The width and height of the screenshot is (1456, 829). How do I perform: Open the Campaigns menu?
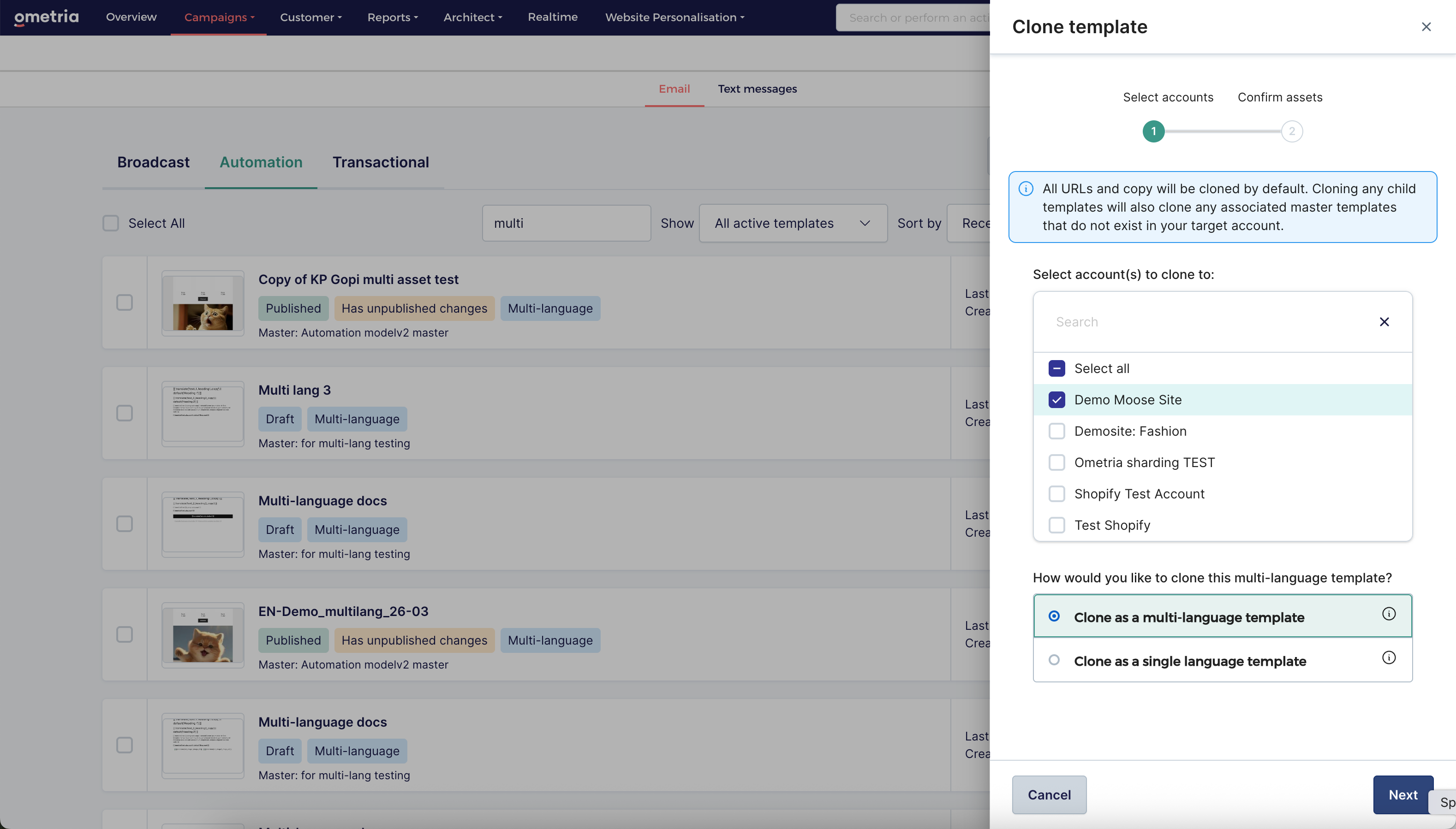219,17
